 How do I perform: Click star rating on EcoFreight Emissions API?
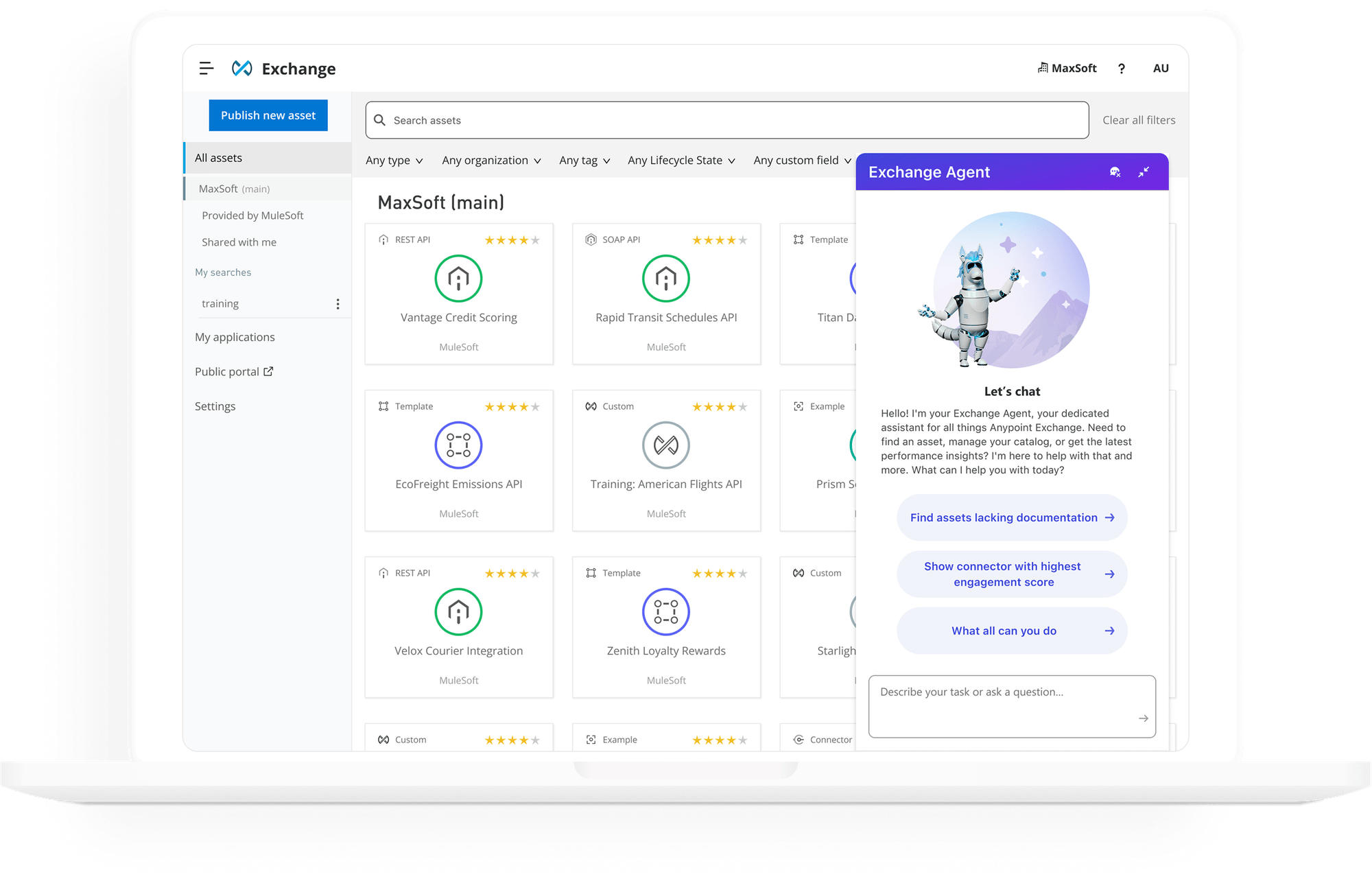click(512, 407)
